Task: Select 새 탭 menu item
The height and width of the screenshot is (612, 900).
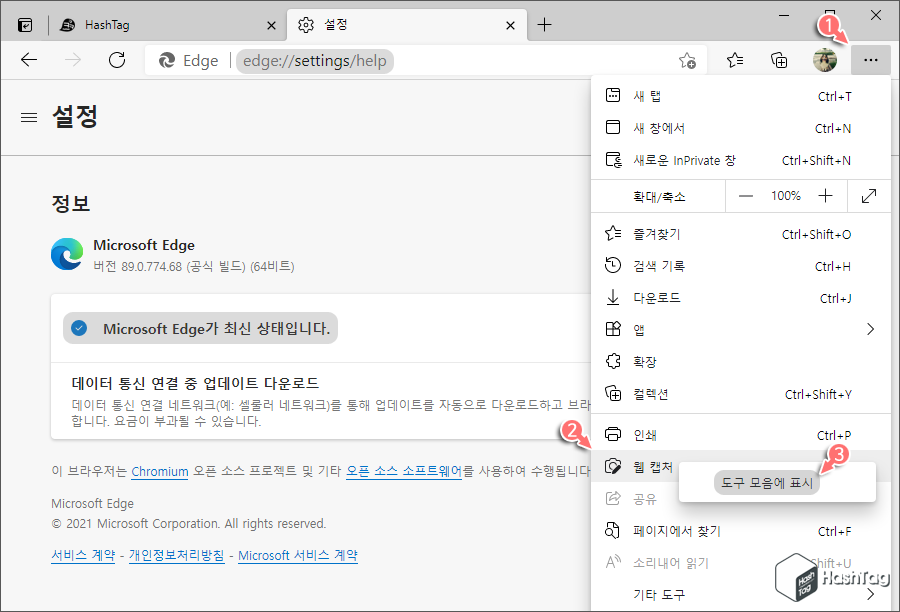Action: 740,96
